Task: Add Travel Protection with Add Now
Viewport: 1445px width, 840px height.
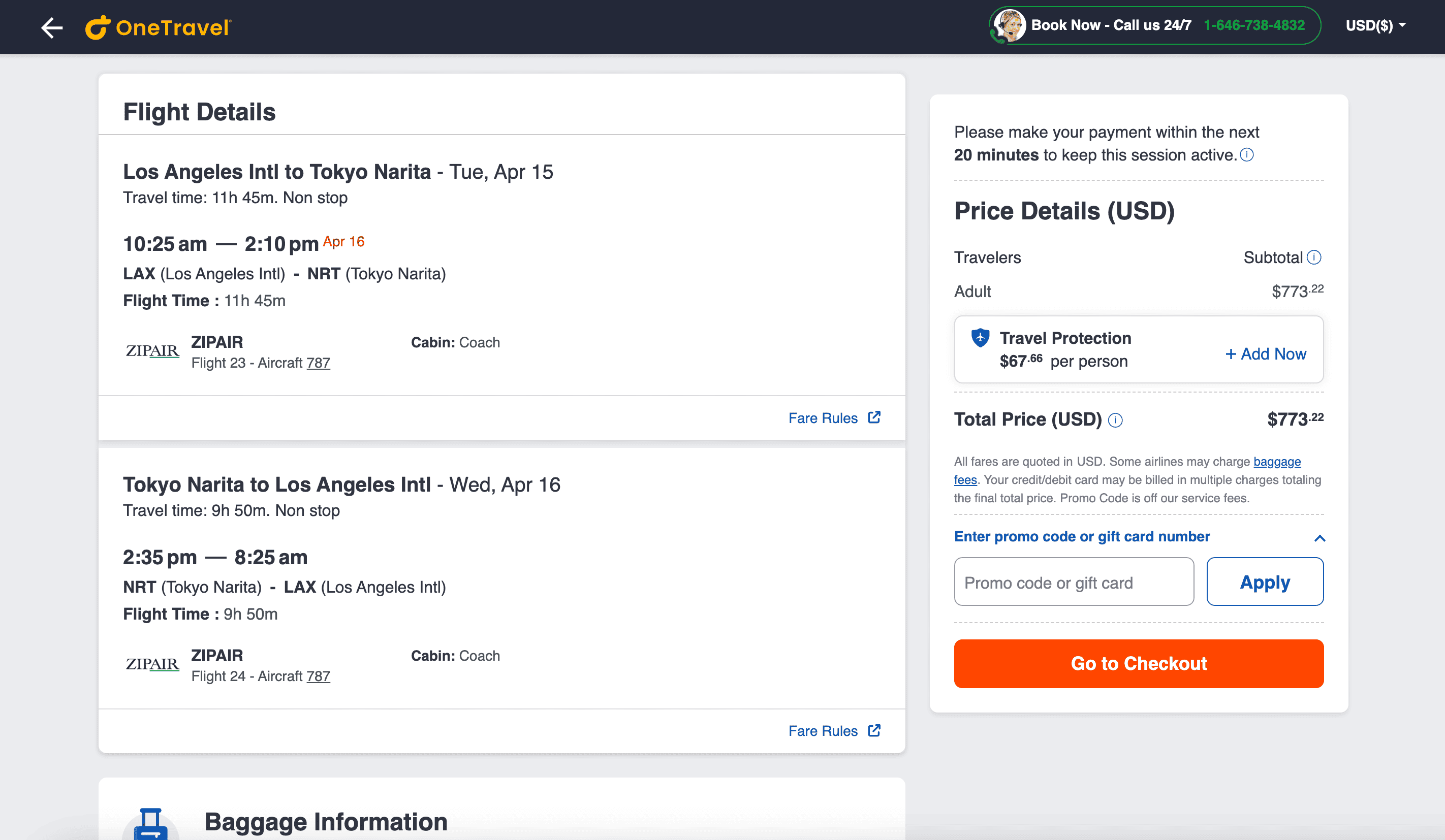Action: 1265,354
